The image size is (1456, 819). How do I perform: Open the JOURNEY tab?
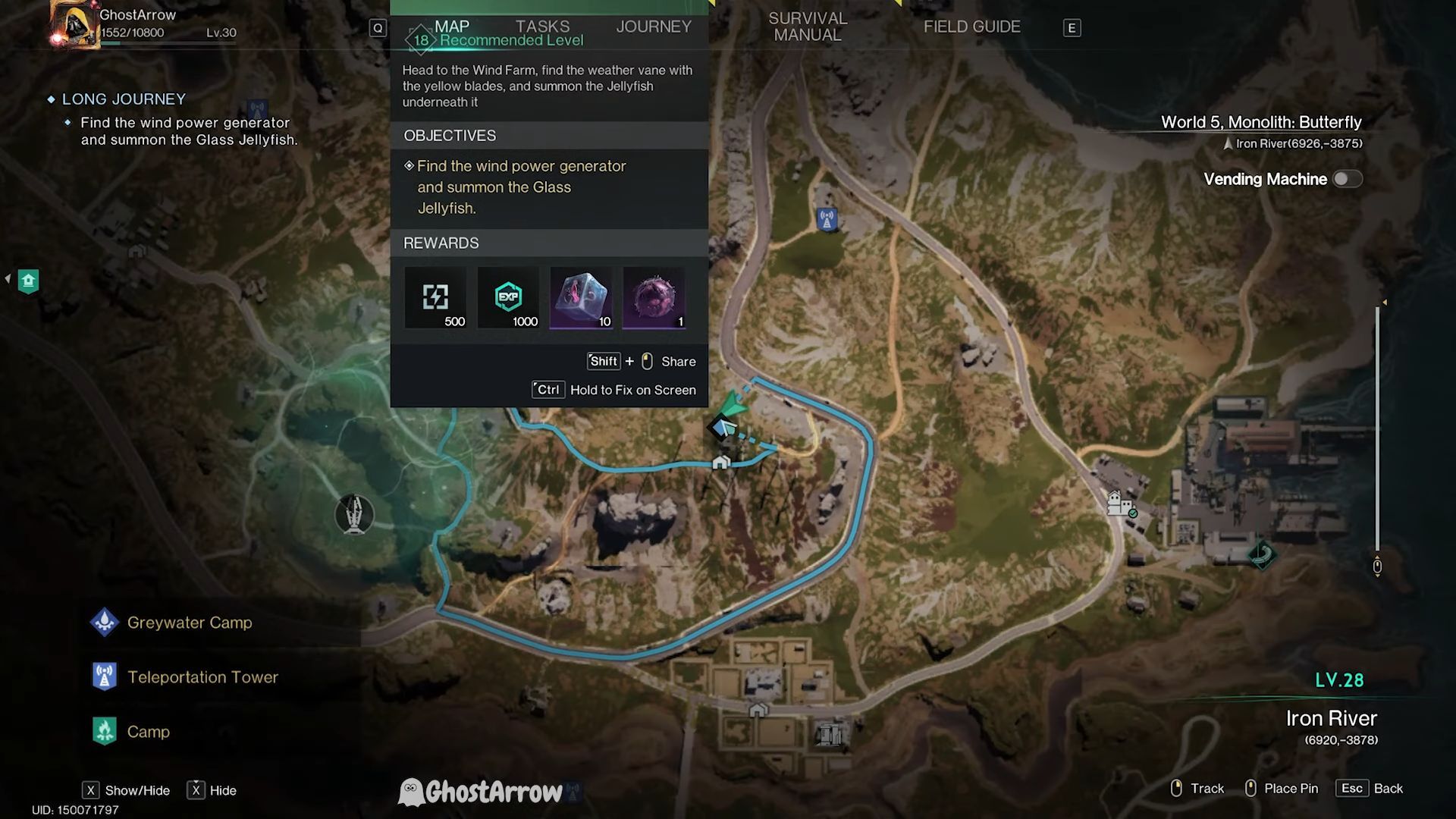(x=654, y=27)
